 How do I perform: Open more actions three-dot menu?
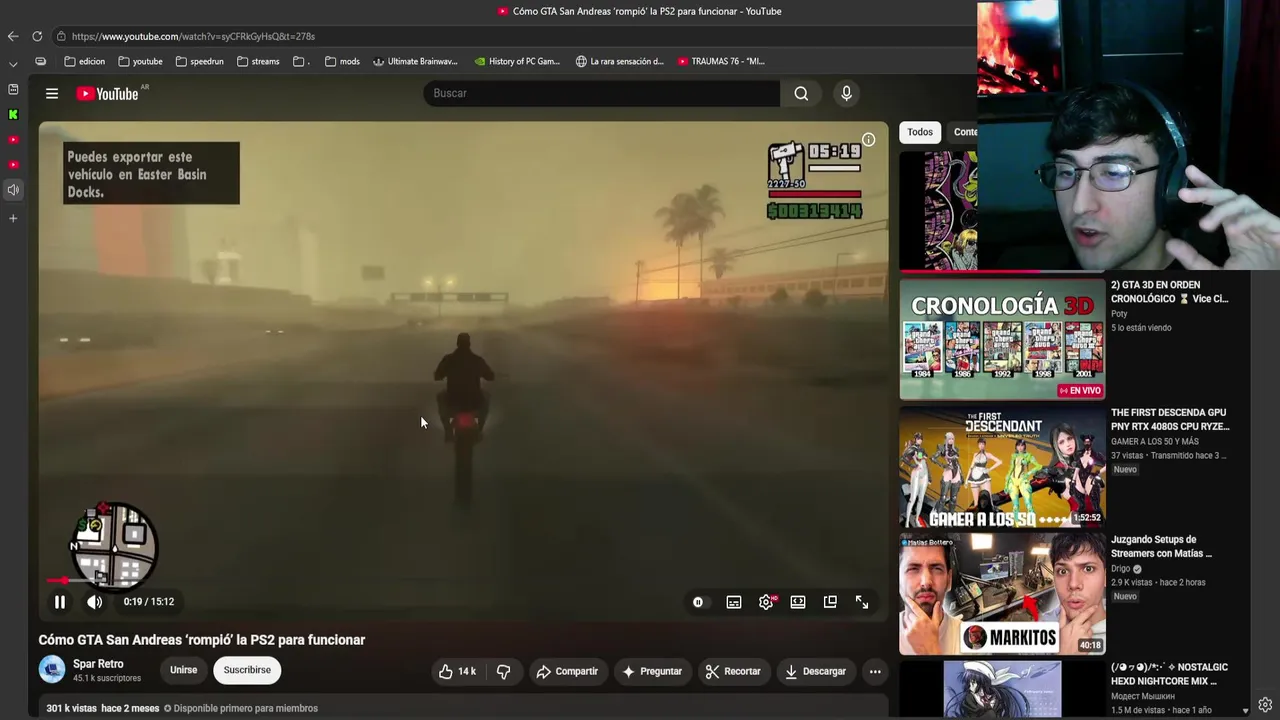(875, 671)
